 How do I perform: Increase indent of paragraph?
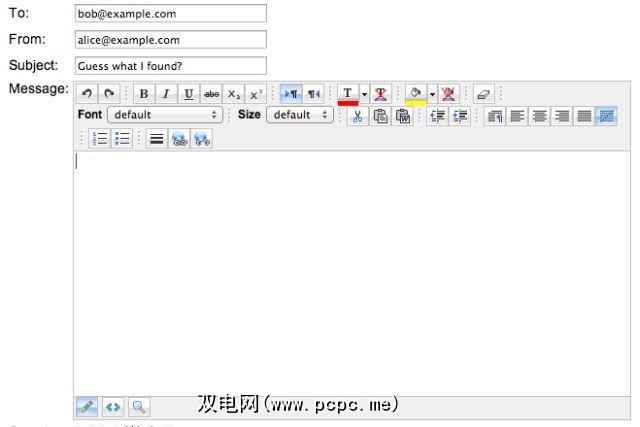click(x=460, y=116)
